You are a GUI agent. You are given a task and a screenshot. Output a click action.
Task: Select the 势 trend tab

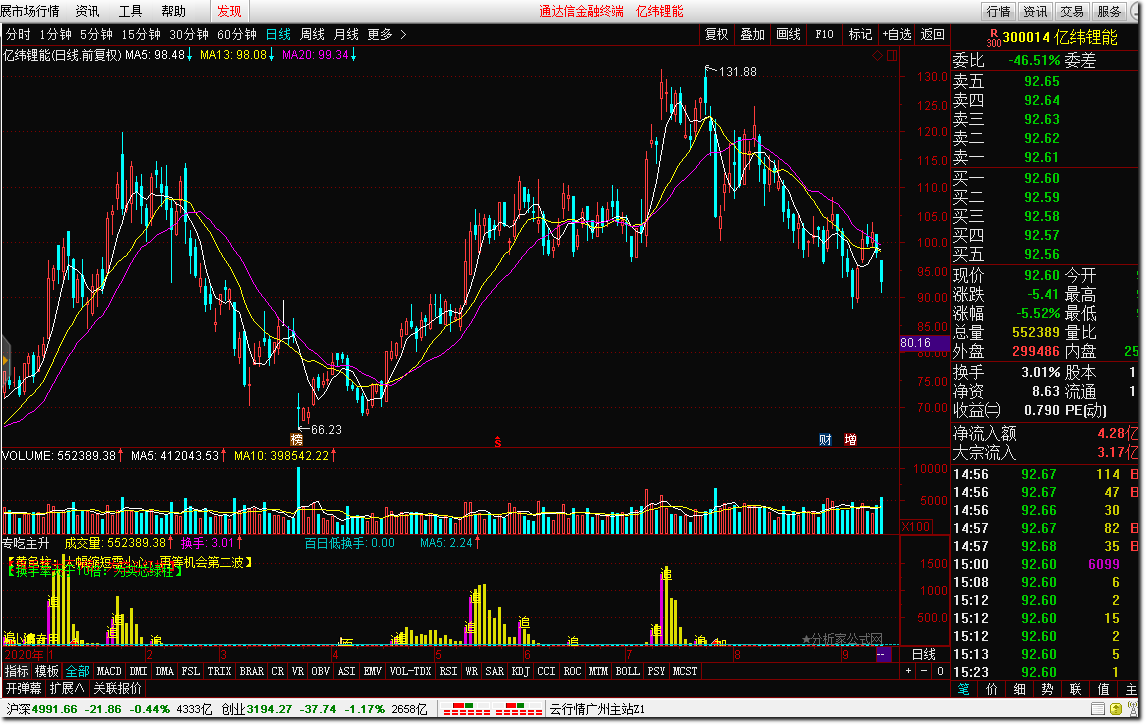coord(1048,689)
